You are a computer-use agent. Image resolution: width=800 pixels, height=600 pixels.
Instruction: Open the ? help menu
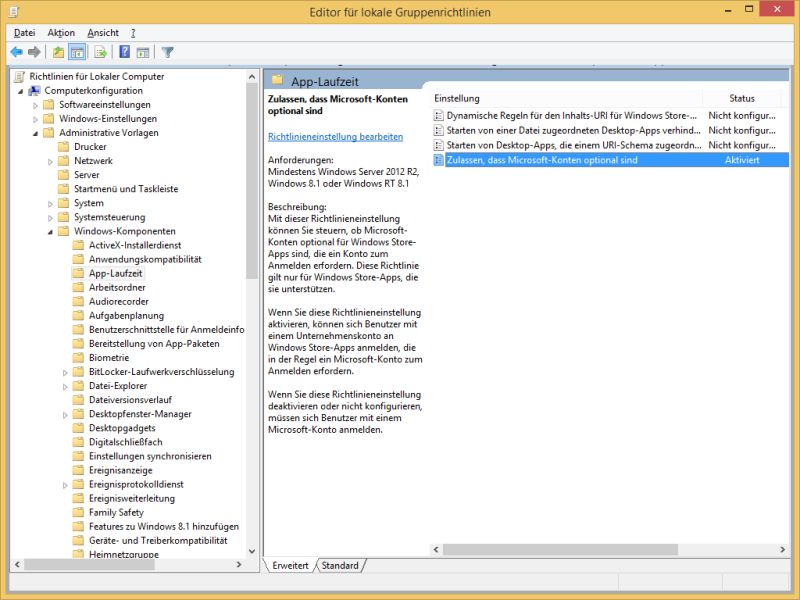133,33
